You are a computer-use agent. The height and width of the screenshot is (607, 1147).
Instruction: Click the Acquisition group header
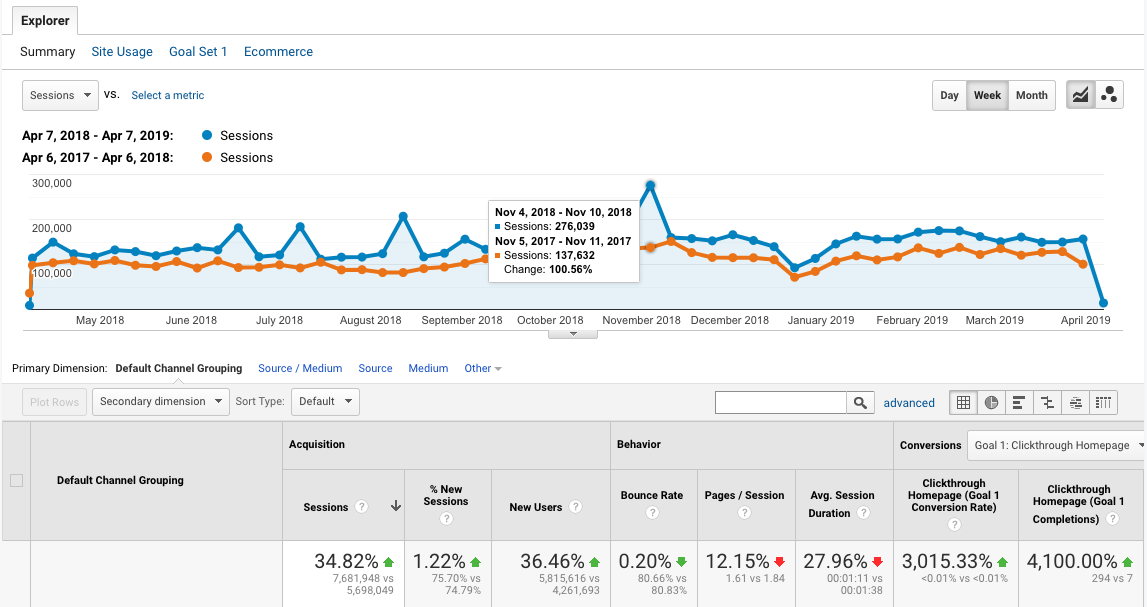[317, 445]
